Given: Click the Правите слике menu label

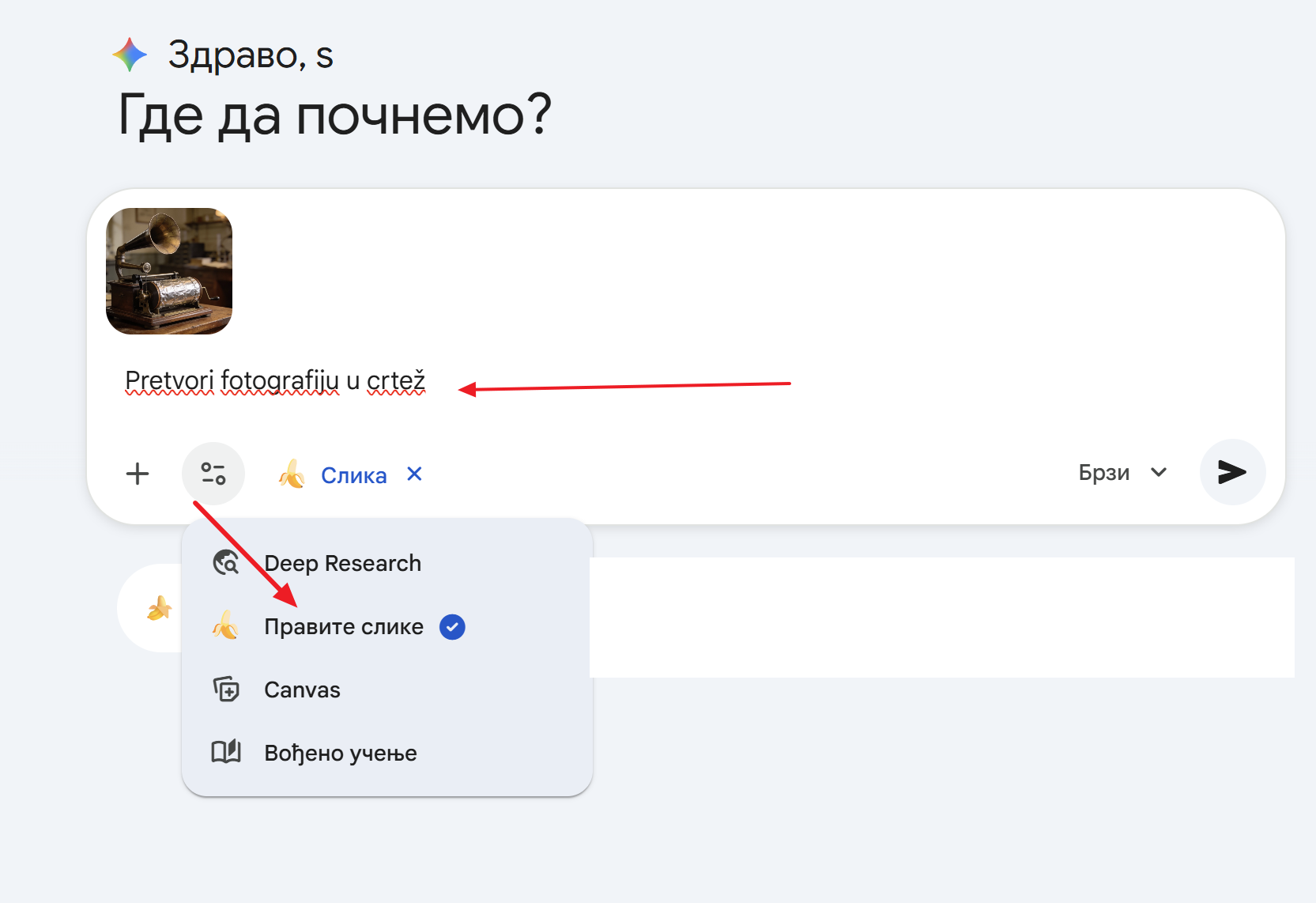Looking at the screenshot, I should coord(343,627).
